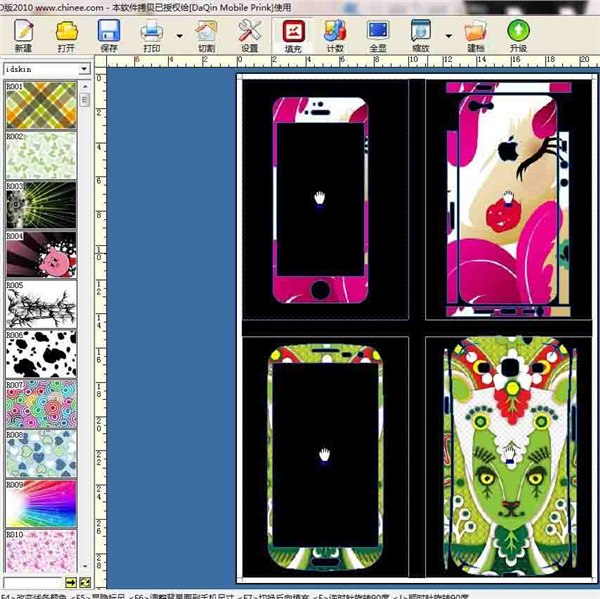Select the R001 plaid pattern thumbnail
600x599 pixels.
pos(41,105)
